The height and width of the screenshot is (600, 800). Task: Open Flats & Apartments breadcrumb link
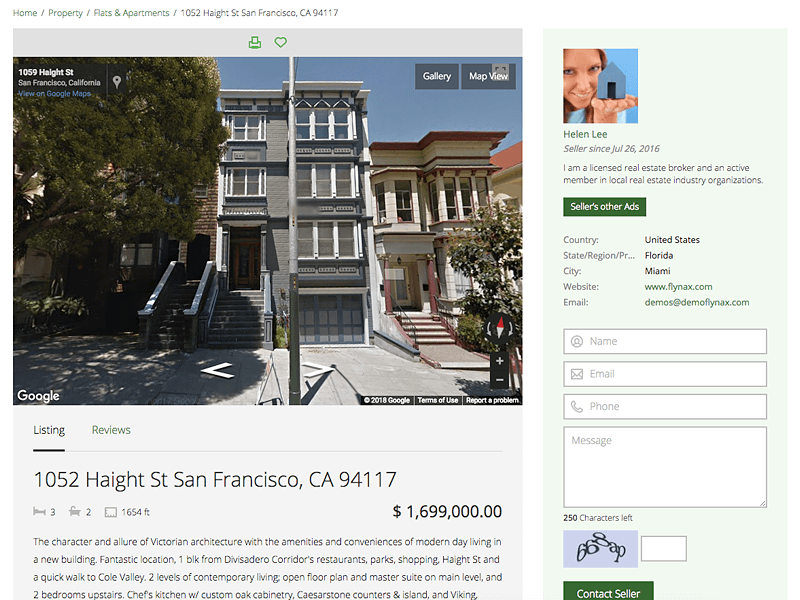(131, 13)
